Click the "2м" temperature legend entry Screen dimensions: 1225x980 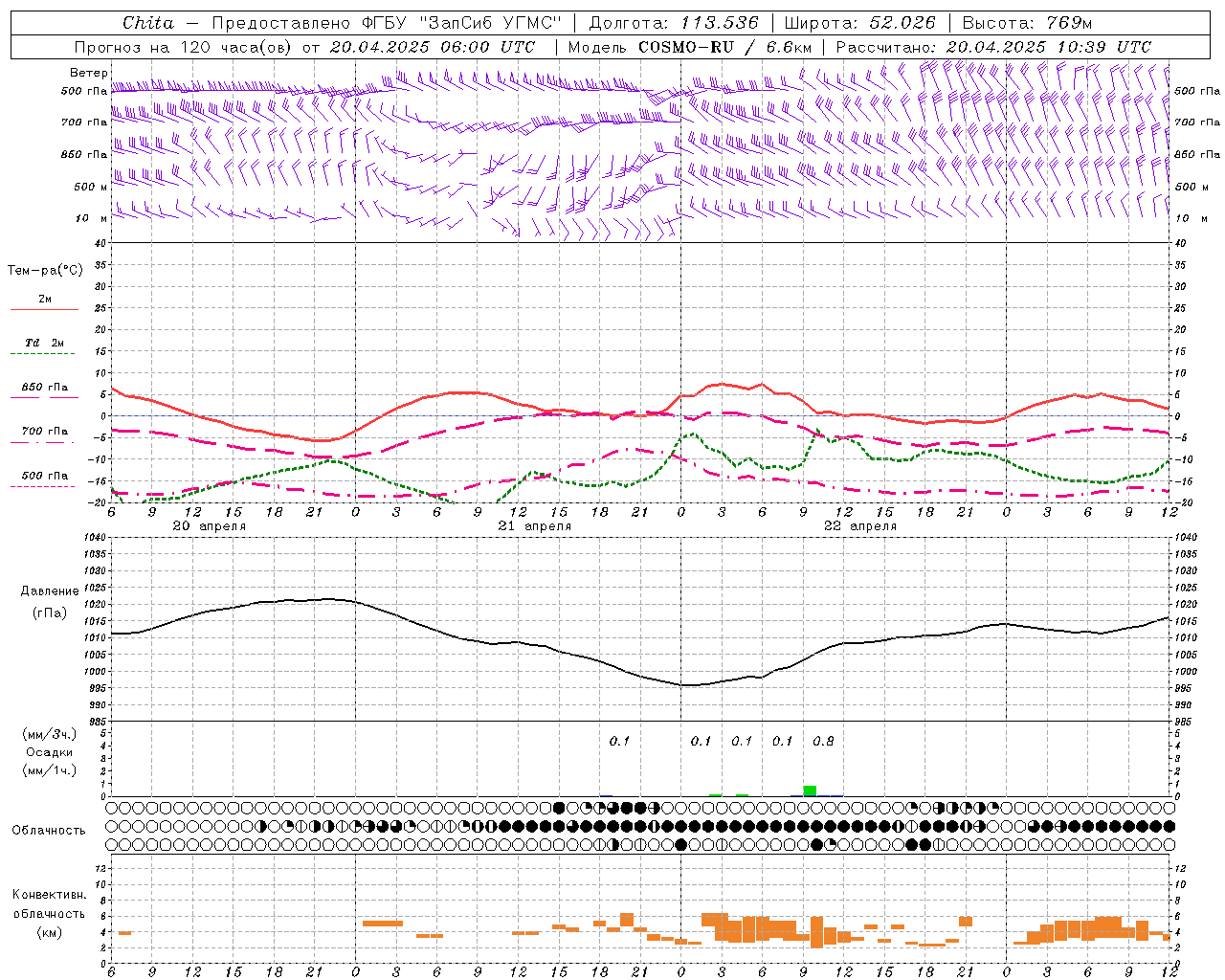pos(45,299)
